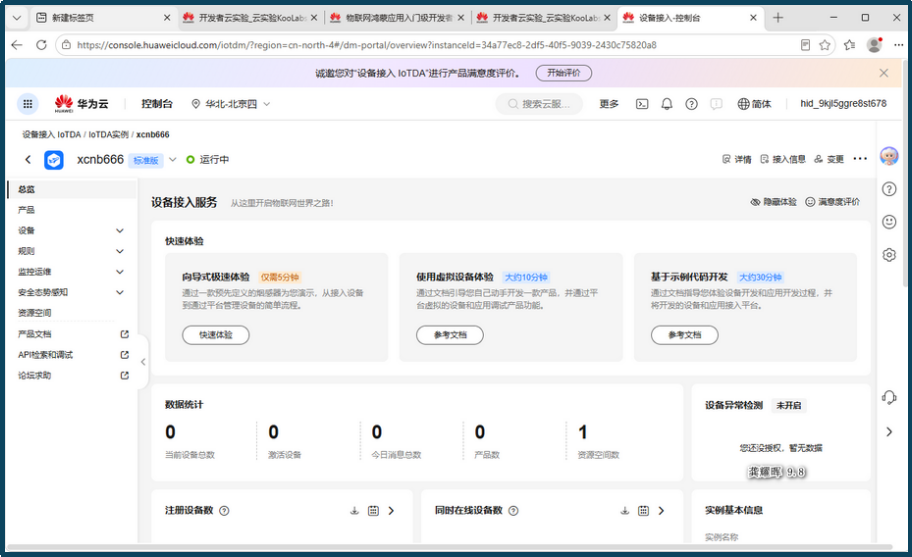The image size is (912, 557).
Task: Click the right-rail help circle icon
Action: [x=889, y=189]
